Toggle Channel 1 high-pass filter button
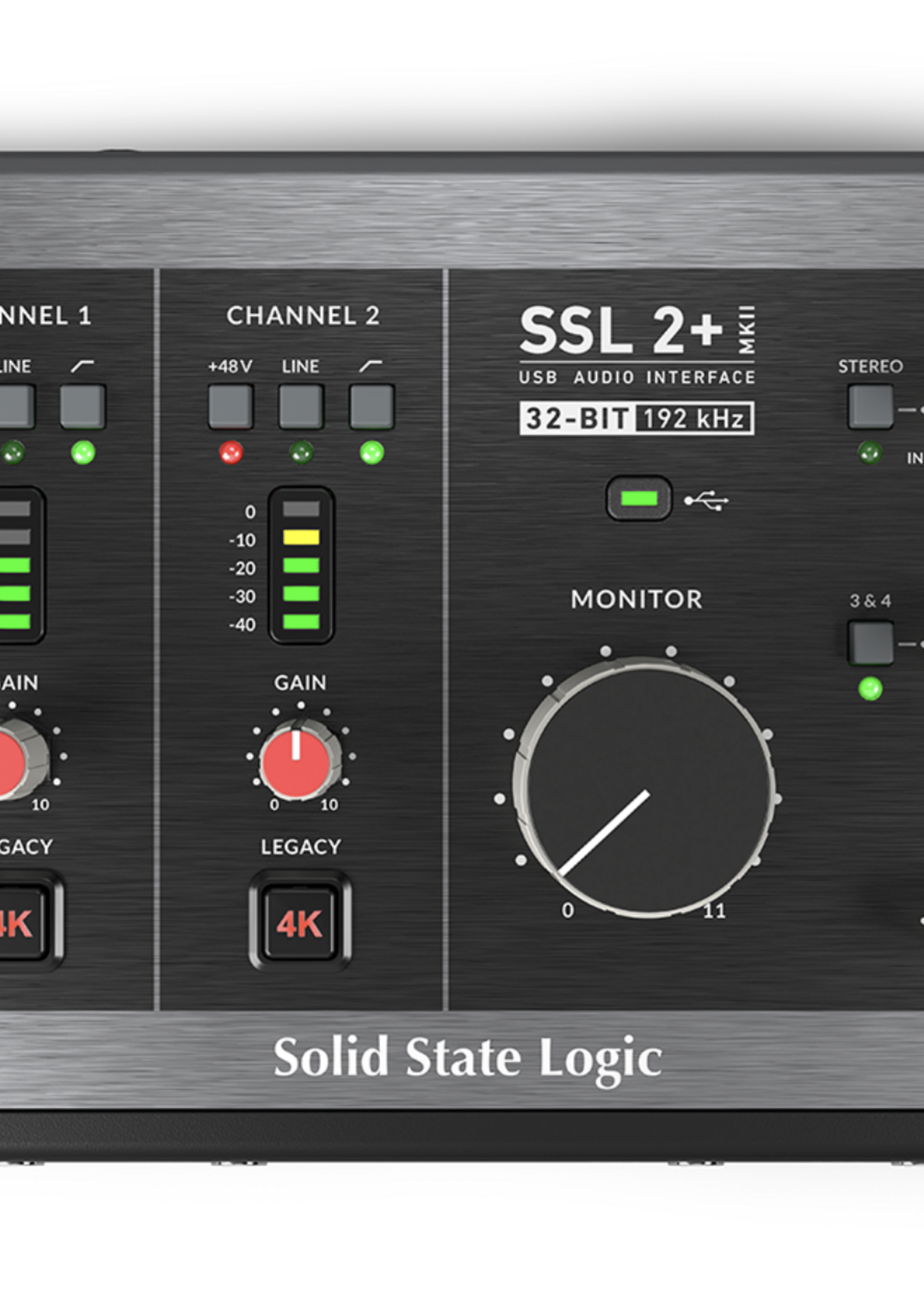 click(x=83, y=406)
